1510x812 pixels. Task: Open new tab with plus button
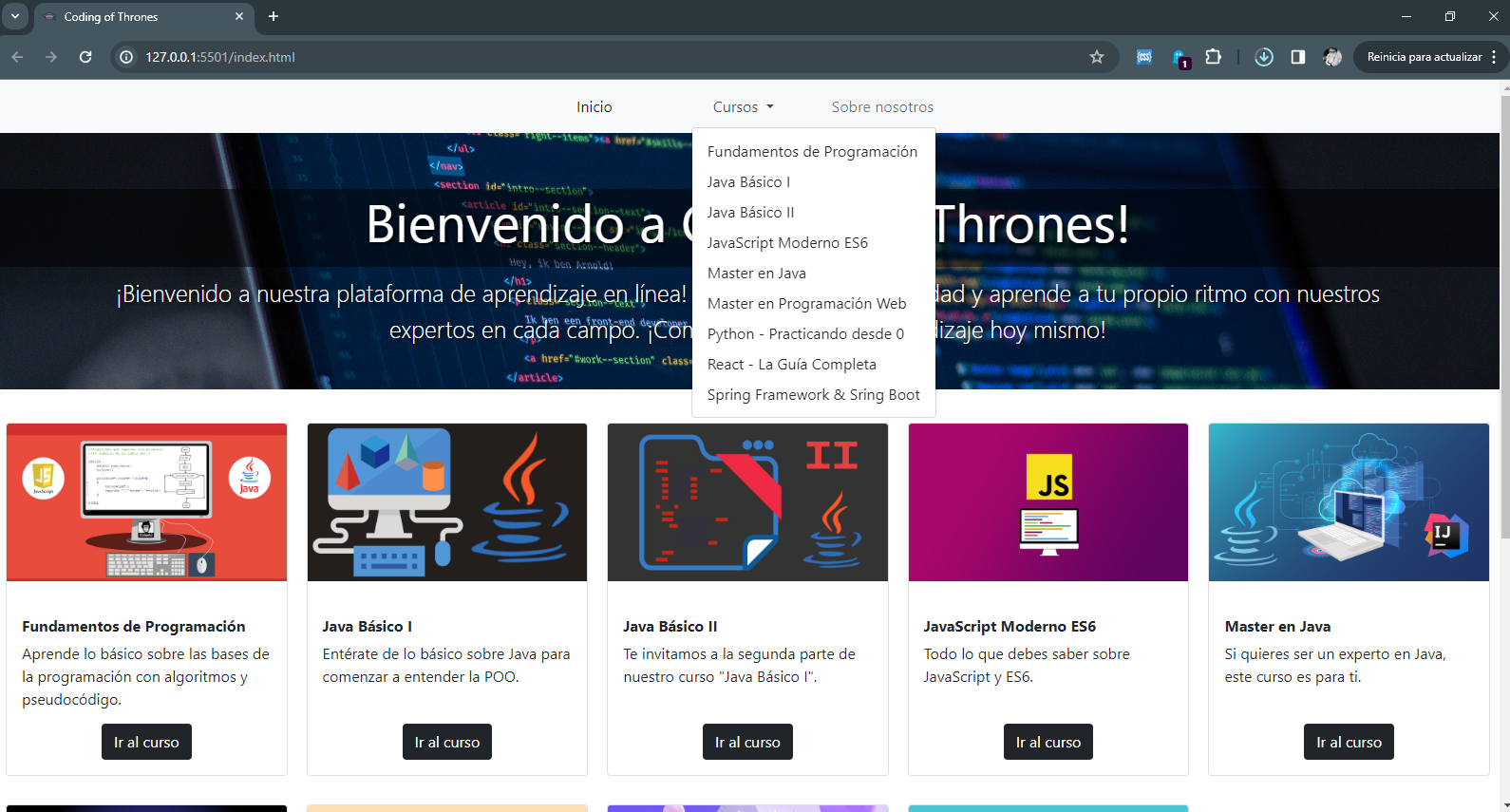pos(274,16)
